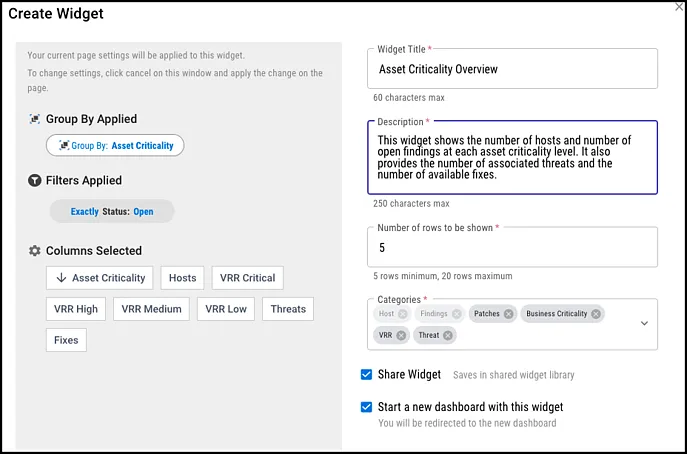Uncheck the Share Widget checkbox
Image resolution: width=687 pixels, height=454 pixels.
(x=366, y=375)
